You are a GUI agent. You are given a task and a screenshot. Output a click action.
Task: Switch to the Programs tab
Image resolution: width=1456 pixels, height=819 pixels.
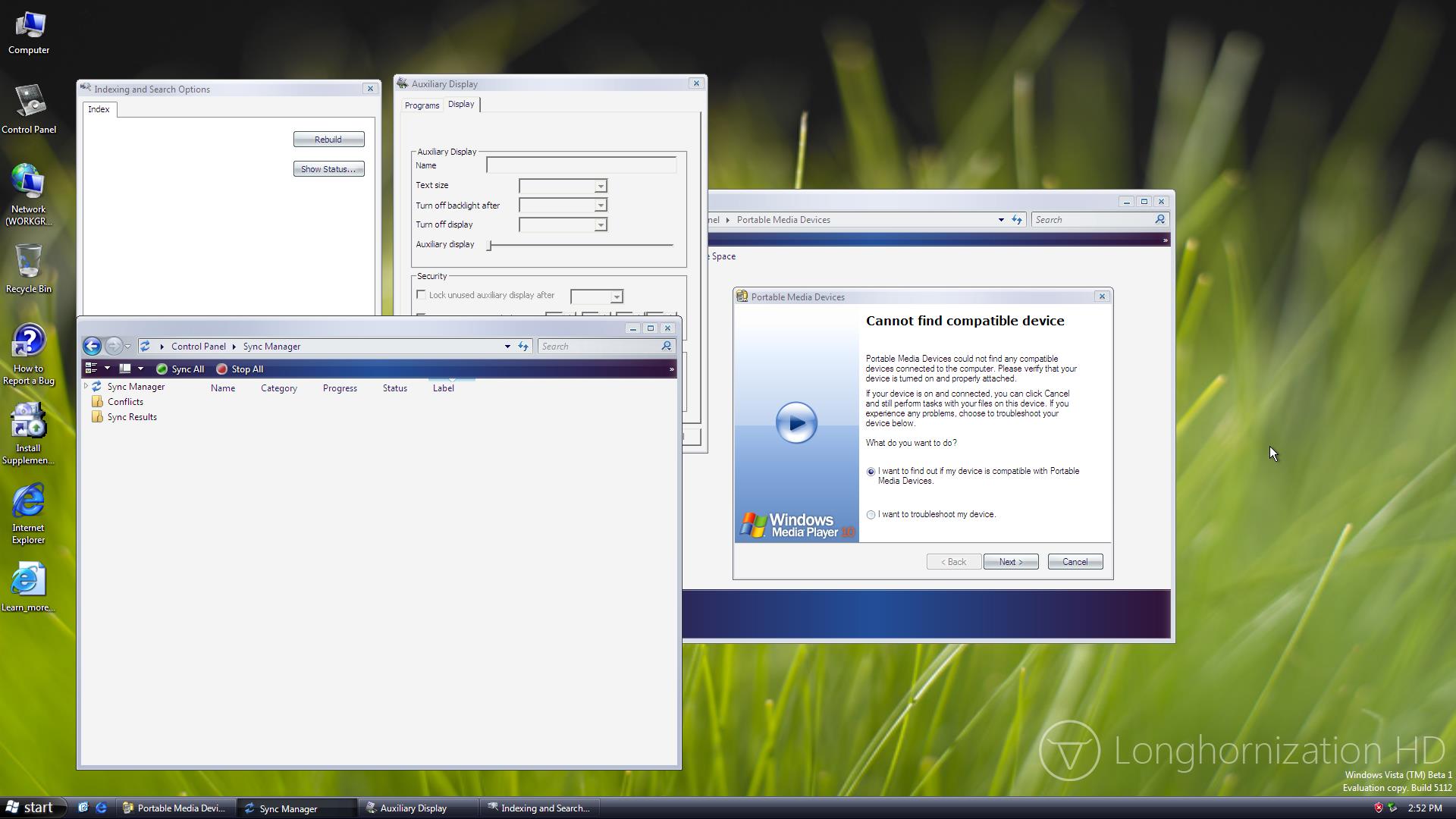(x=422, y=105)
